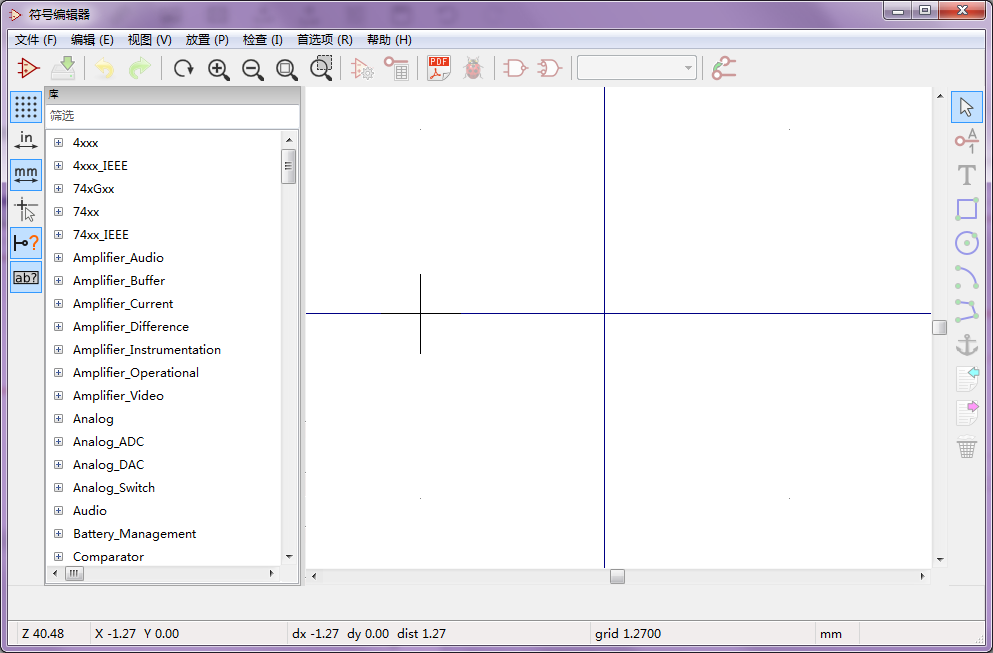Click library list scroll down arrow

(289, 557)
